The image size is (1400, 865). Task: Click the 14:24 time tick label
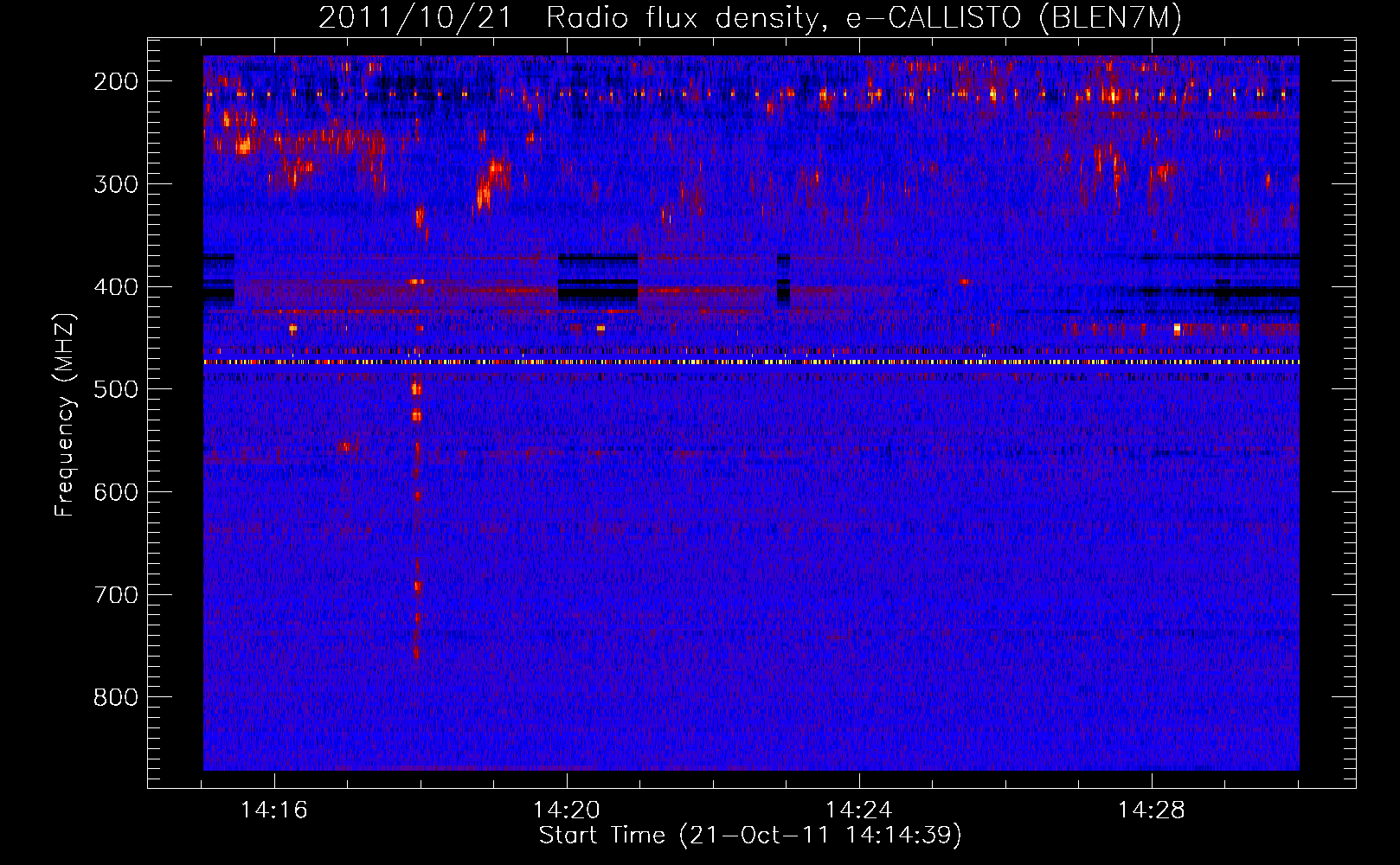(x=859, y=811)
